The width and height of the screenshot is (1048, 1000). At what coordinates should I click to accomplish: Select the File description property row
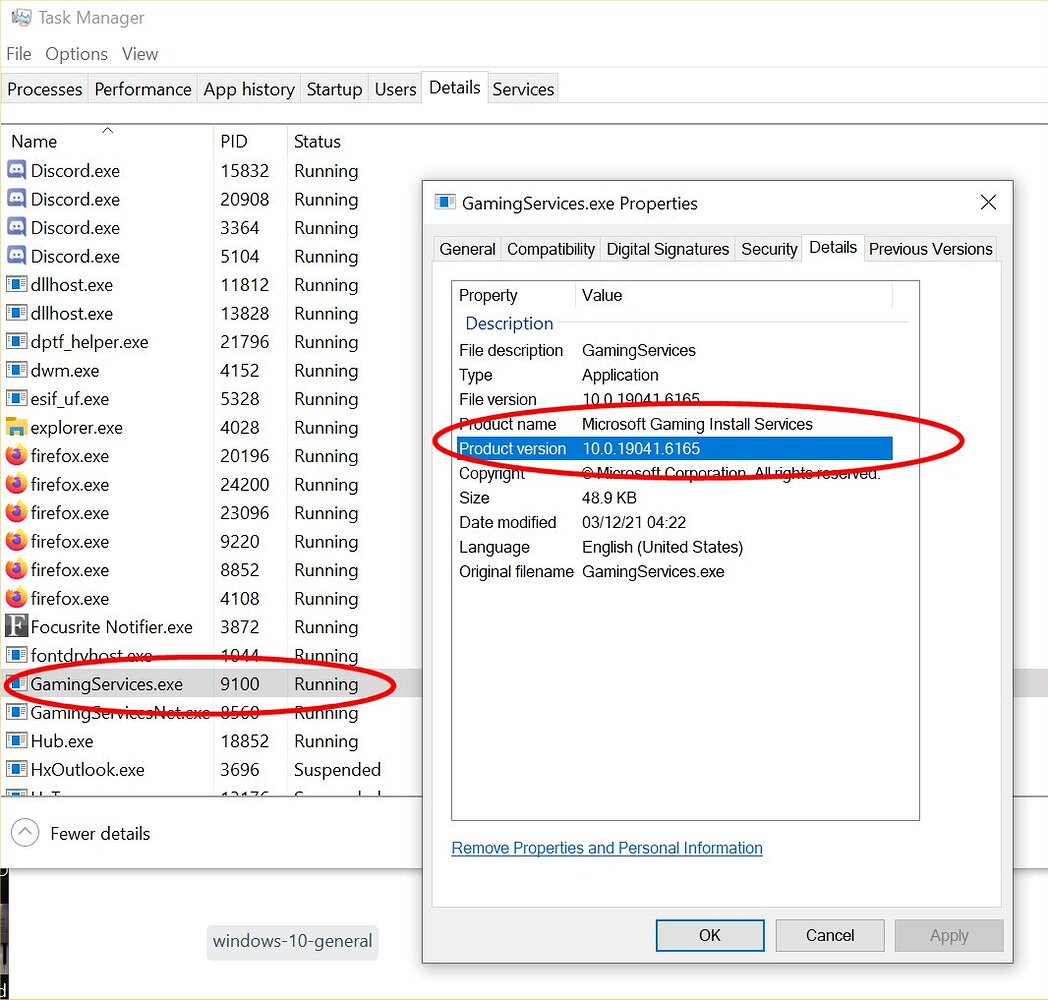coord(674,350)
